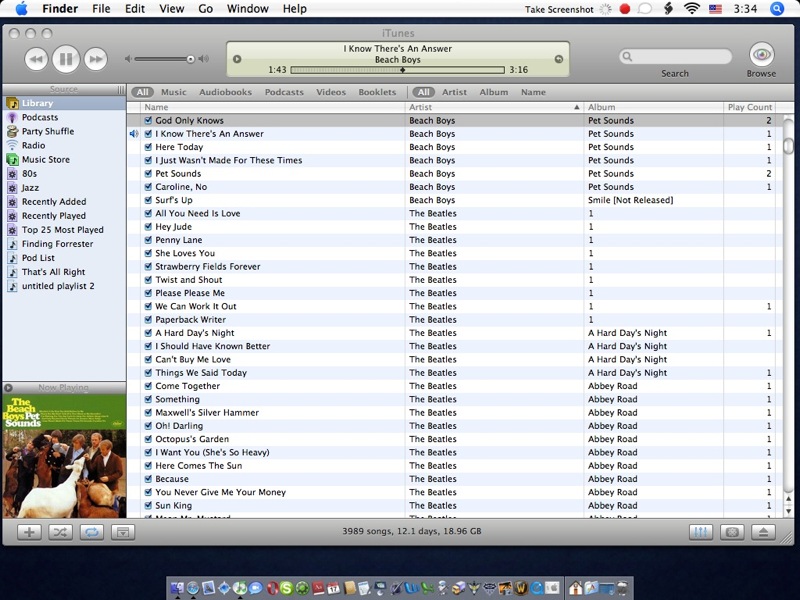800x600 pixels.
Task: Pause the currently playing song
Action: point(66,59)
